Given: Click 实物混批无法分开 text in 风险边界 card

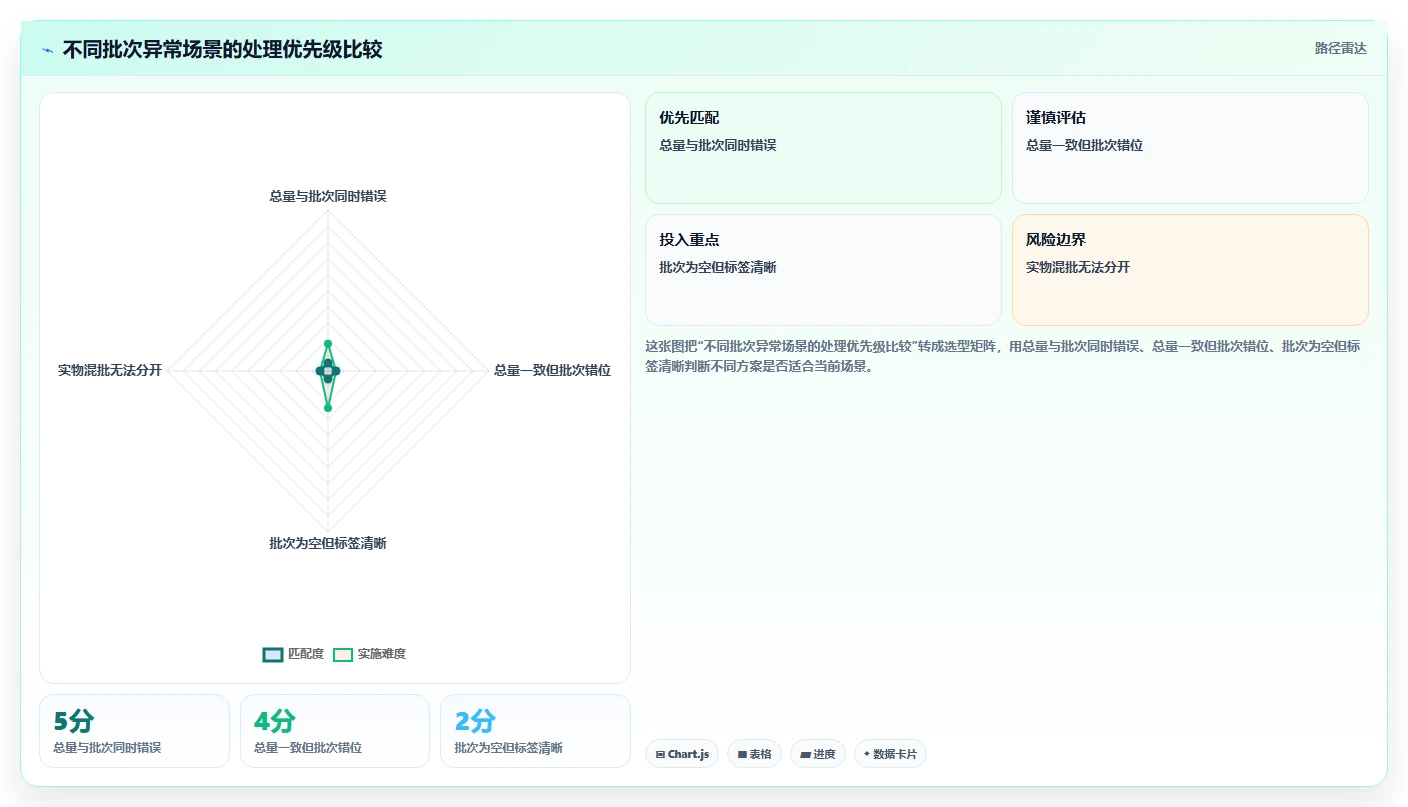Looking at the screenshot, I should point(1078,267).
